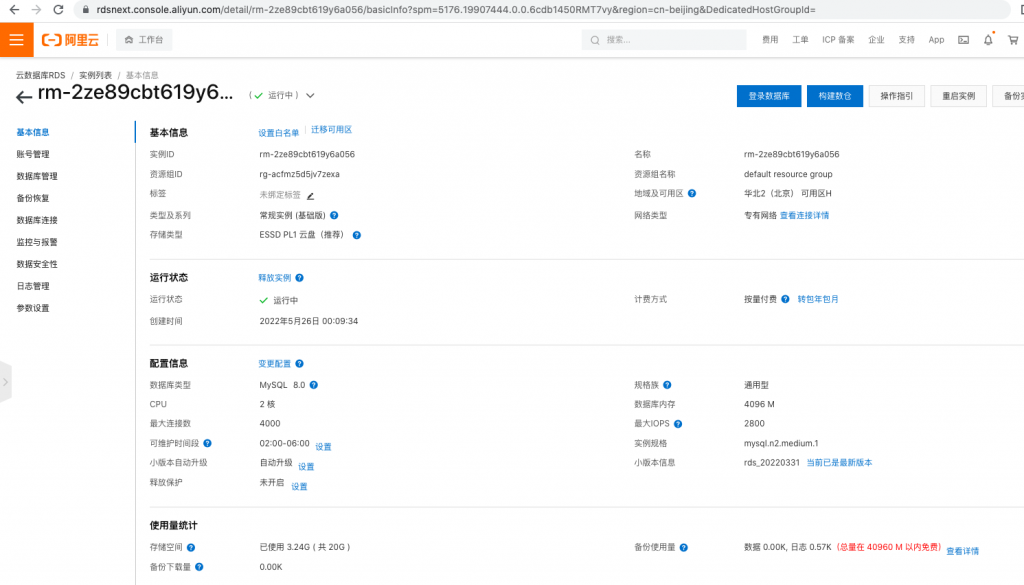1024x585 pixels.
Task: Show help for 备份下载量
Action: pos(199,567)
